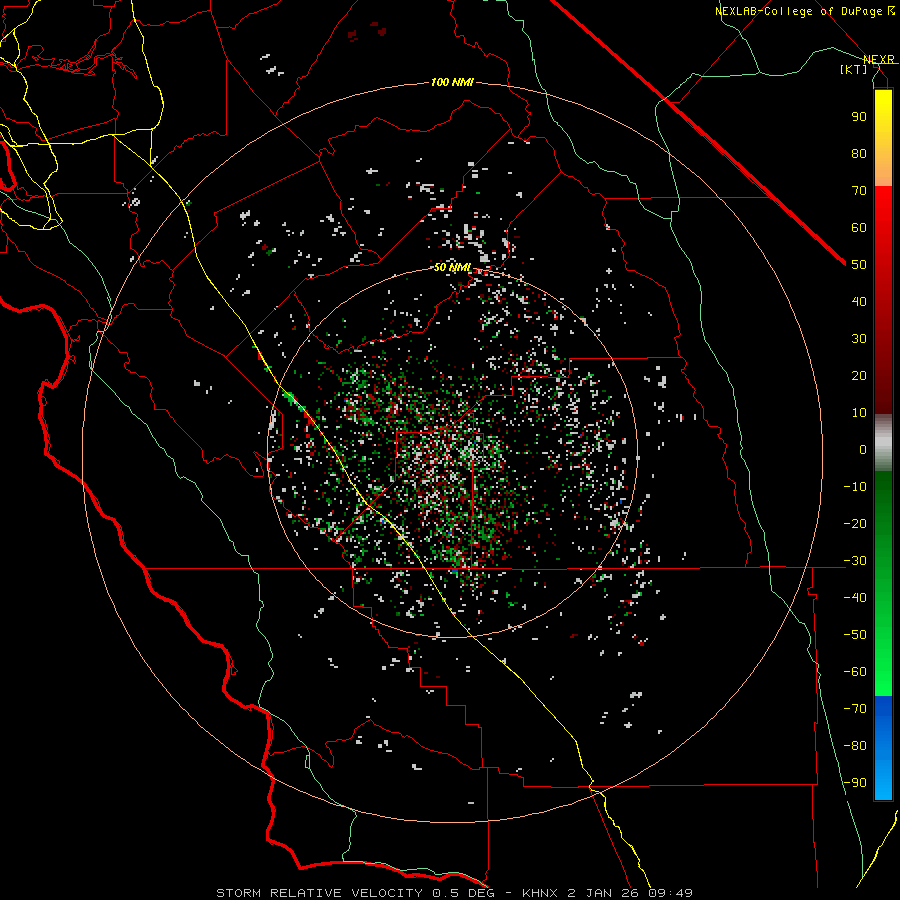The width and height of the screenshot is (900, 900).
Task: Click the STORM RELATIVE VELOCITY title text
Action: coord(319,893)
